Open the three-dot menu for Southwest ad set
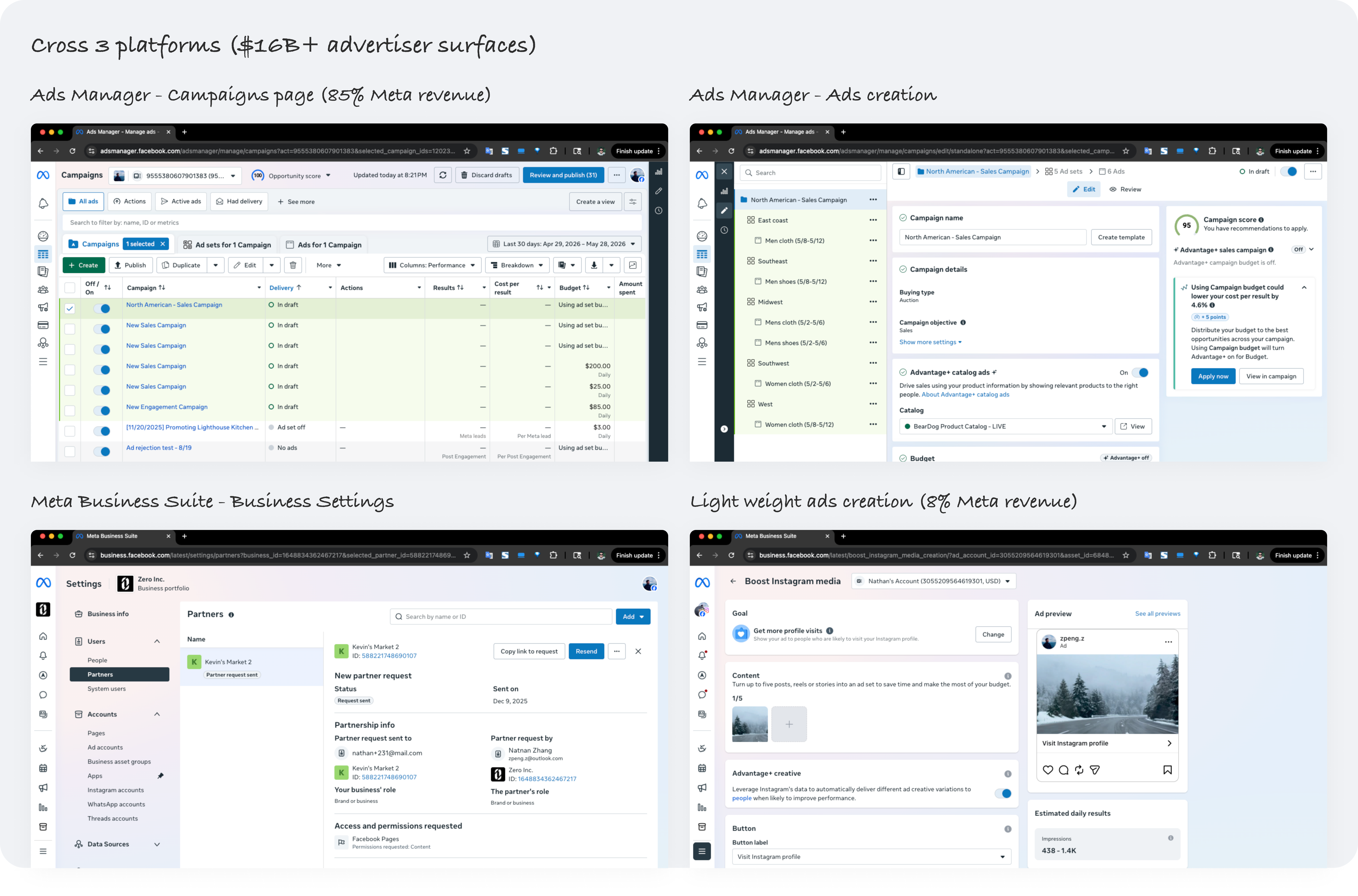This screenshot has width=1358, height=896. tap(873, 363)
